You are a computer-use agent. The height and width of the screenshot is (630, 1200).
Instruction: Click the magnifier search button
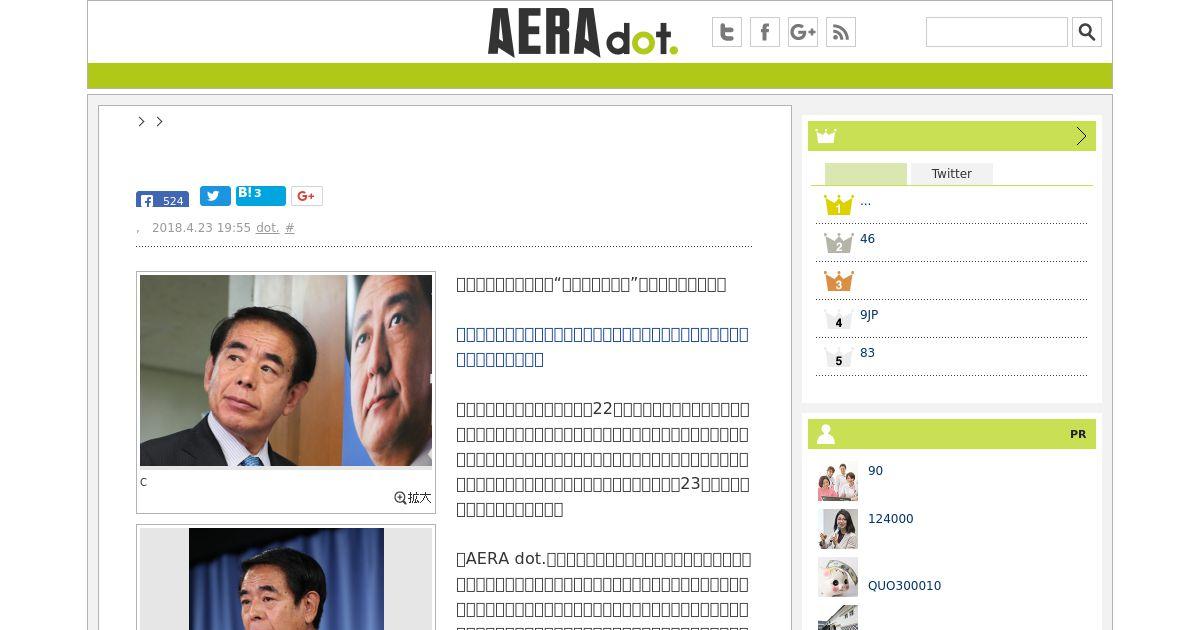click(x=1087, y=32)
